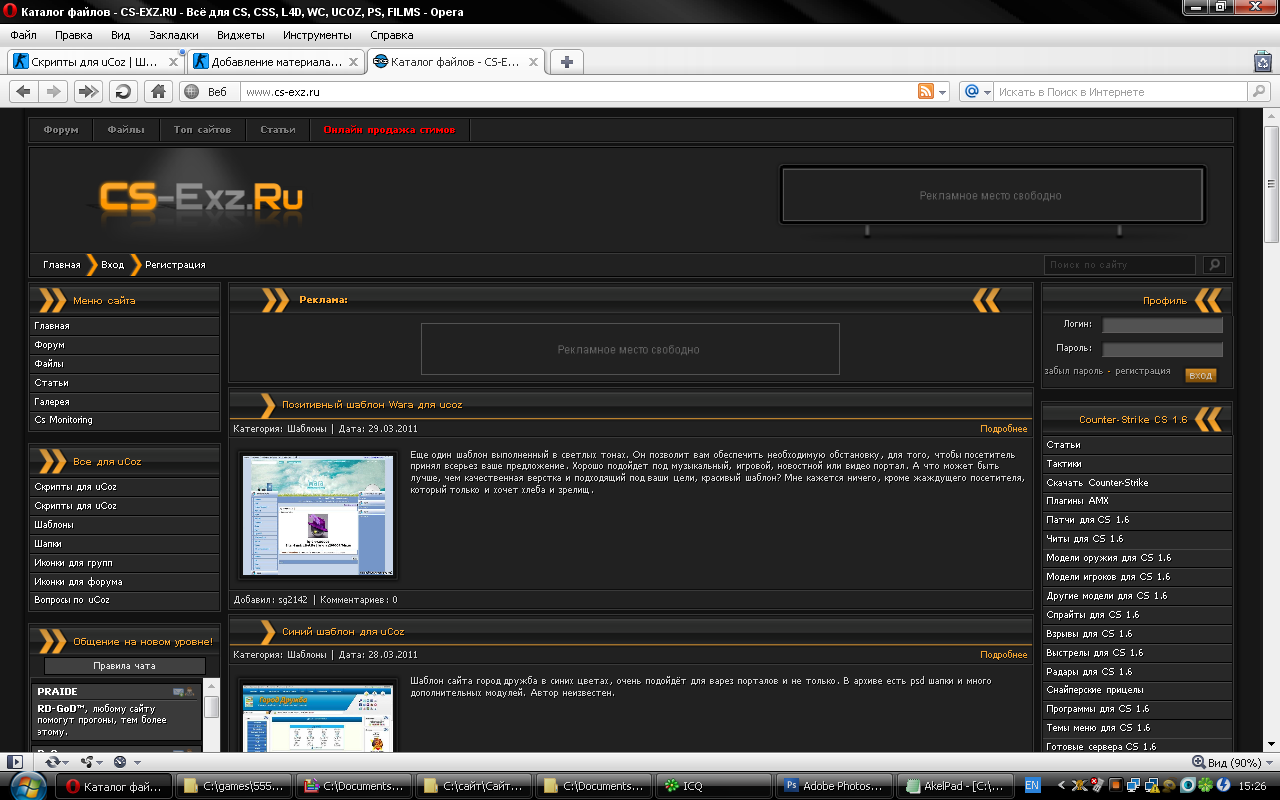This screenshot has height=800, width=1280.
Task: Click into the Логин input field
Action: click(x=1162, y=325)
